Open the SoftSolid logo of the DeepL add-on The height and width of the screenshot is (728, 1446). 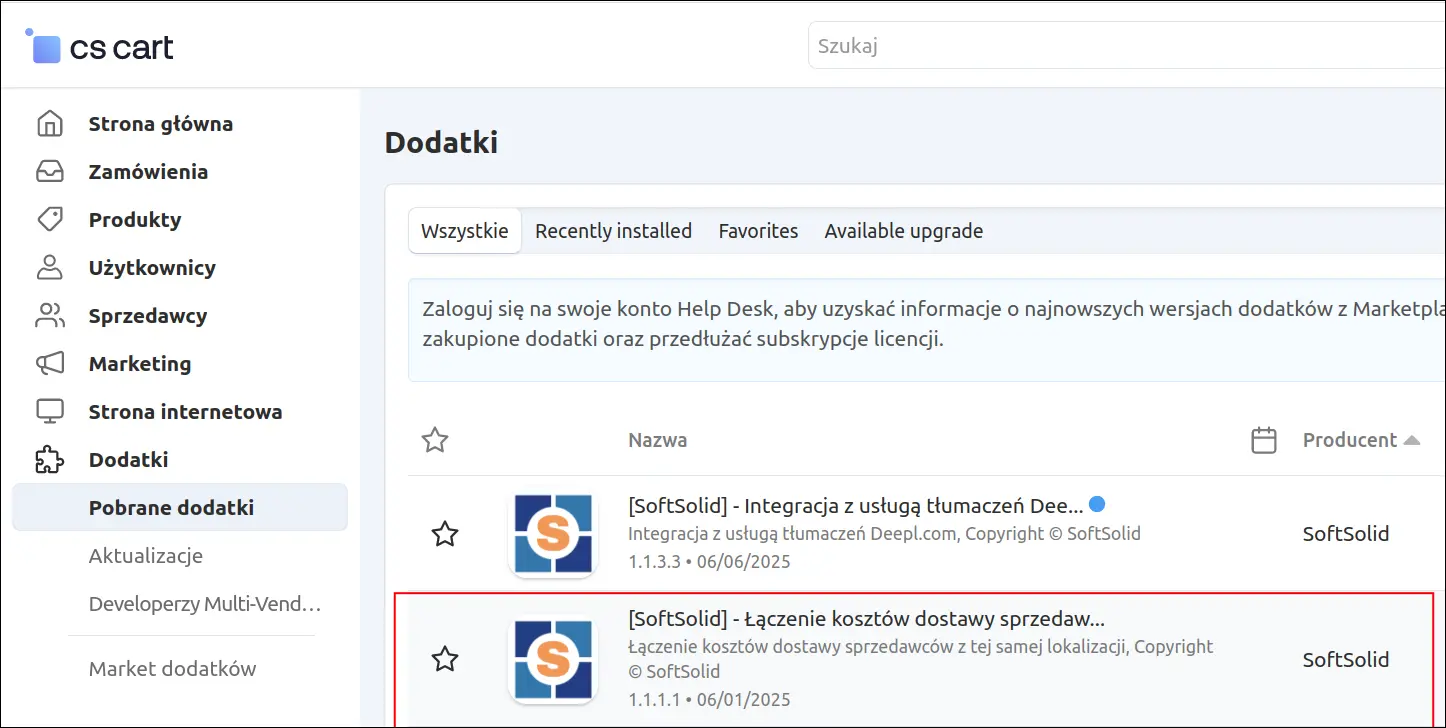pos(553,534)
